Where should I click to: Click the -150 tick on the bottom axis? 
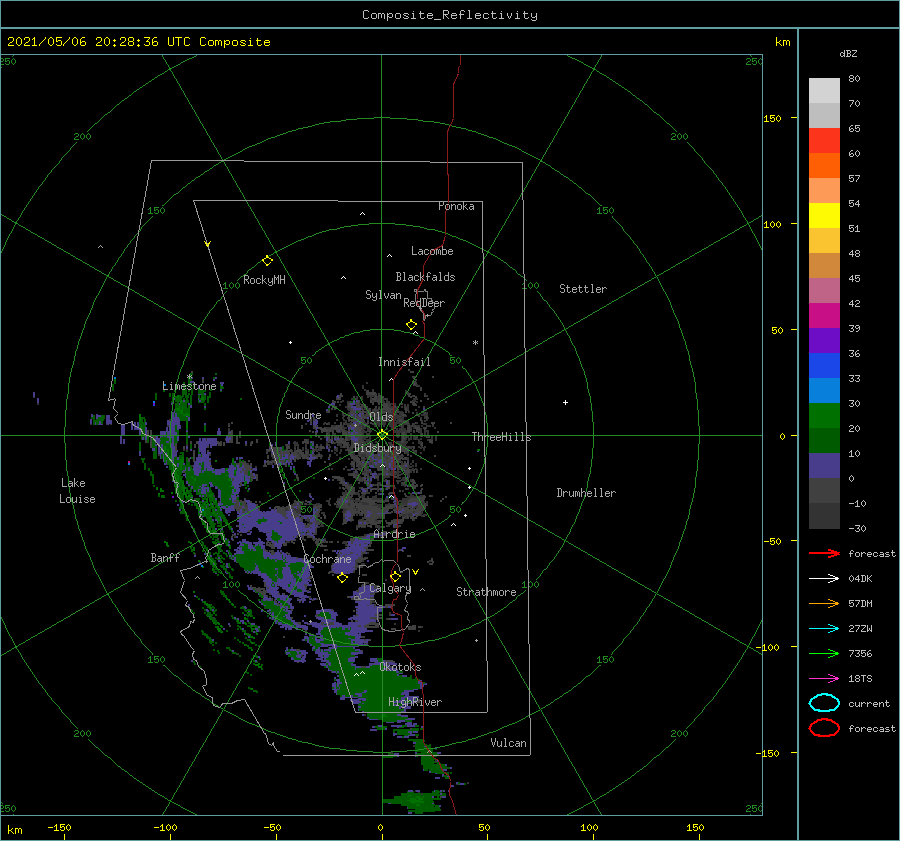(x=59, y=827)
